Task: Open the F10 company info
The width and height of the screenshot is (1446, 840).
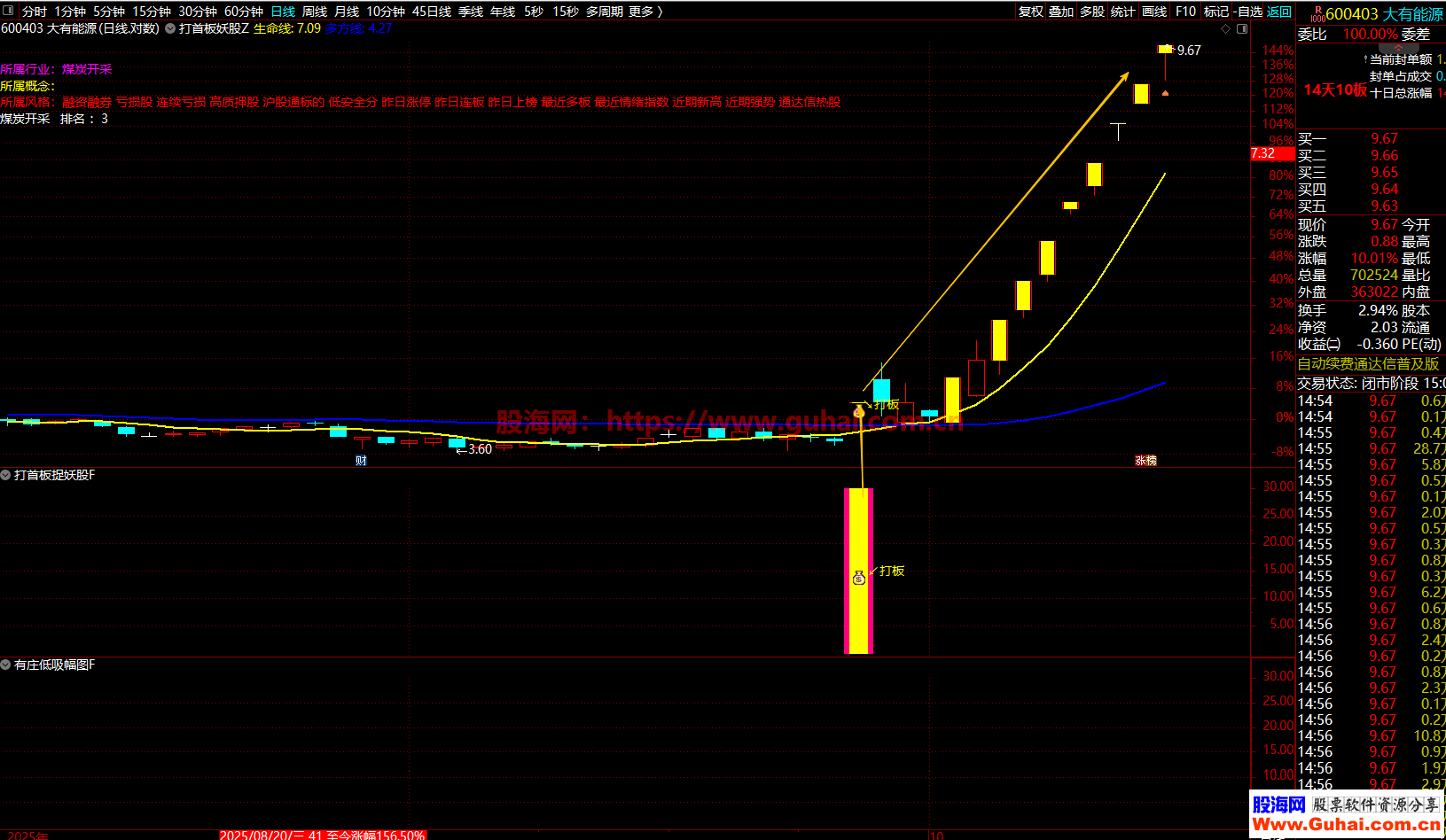Action: 1185,12
